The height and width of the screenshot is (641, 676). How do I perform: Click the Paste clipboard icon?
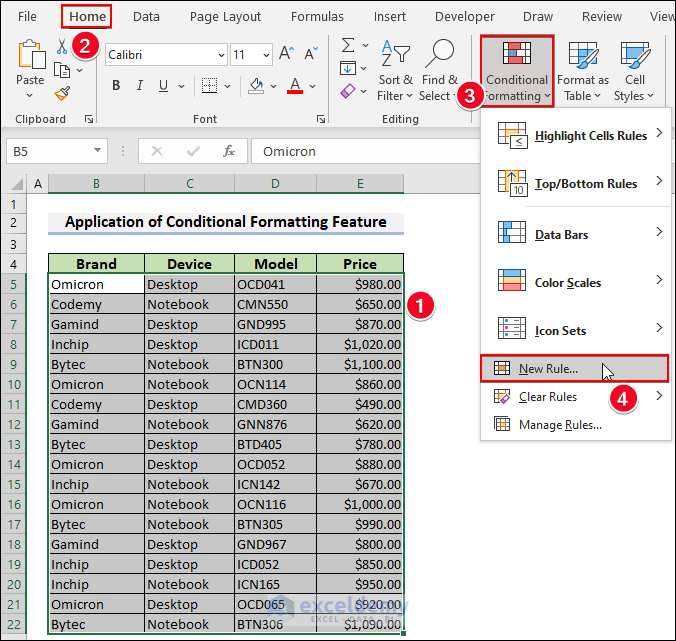click(31, 55)
